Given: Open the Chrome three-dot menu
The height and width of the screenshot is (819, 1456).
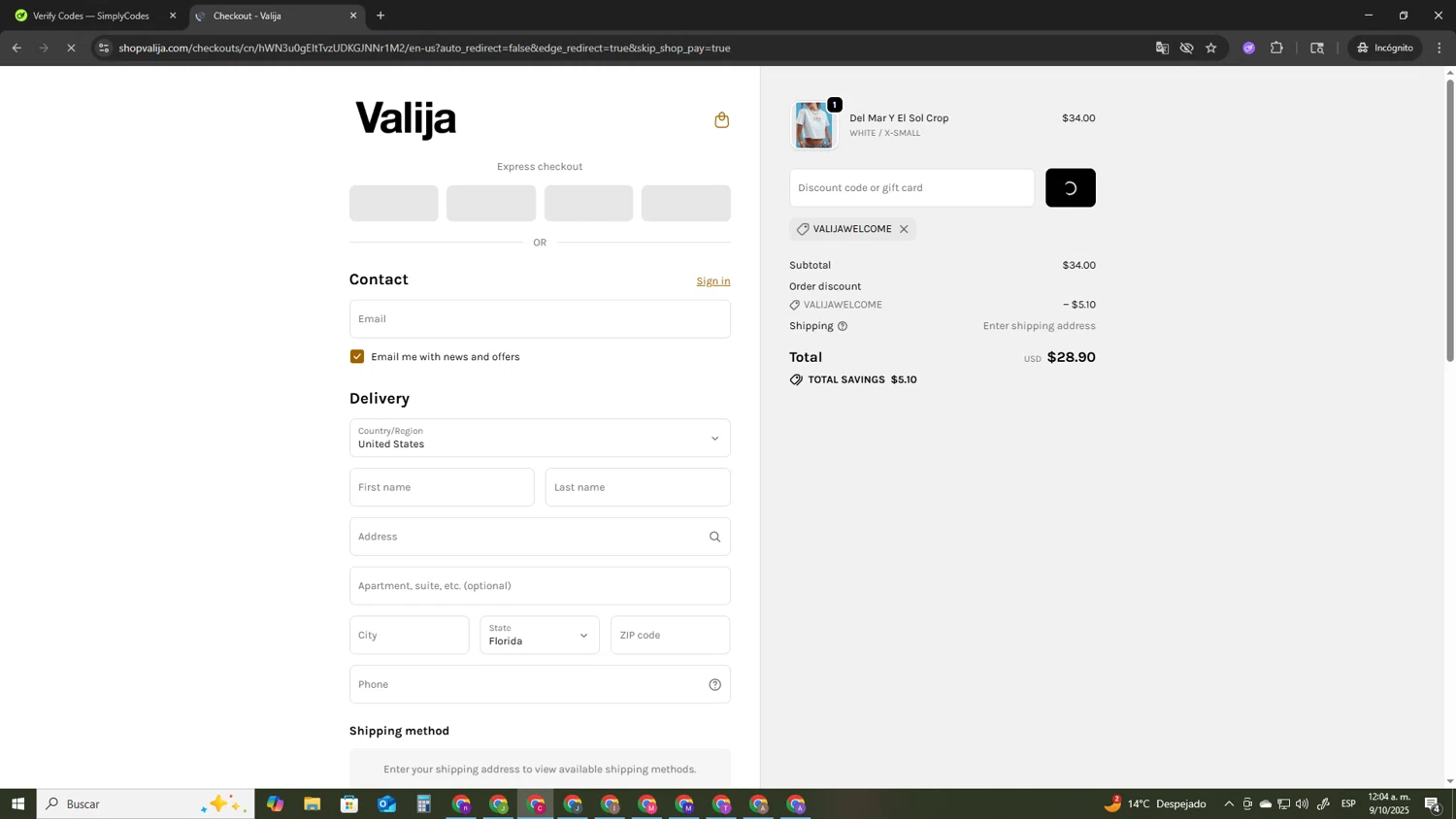Looking at the screenshot, I should tap(1439, 48).
